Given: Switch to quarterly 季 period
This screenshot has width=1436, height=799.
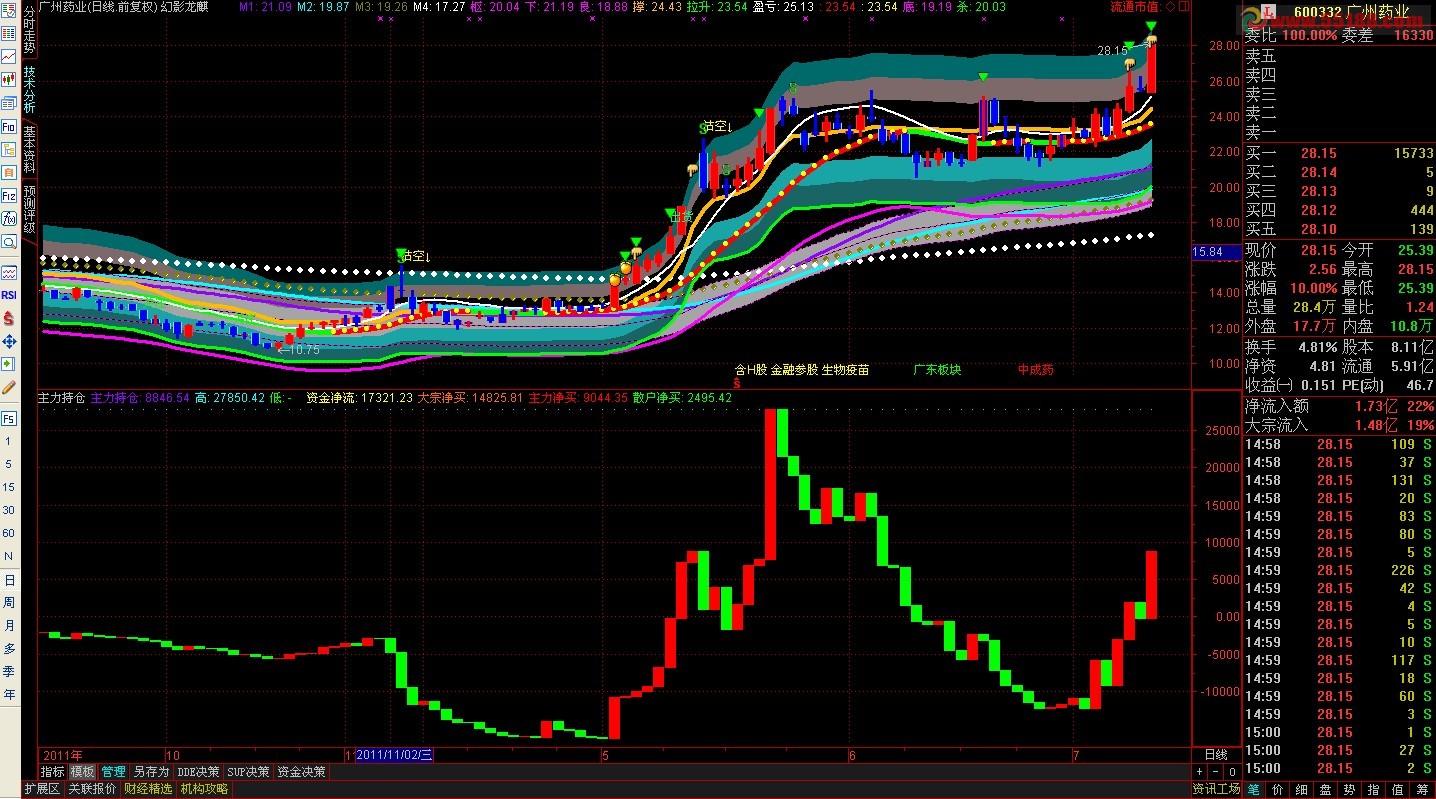Looking at the screenshot, I should 9,672.
